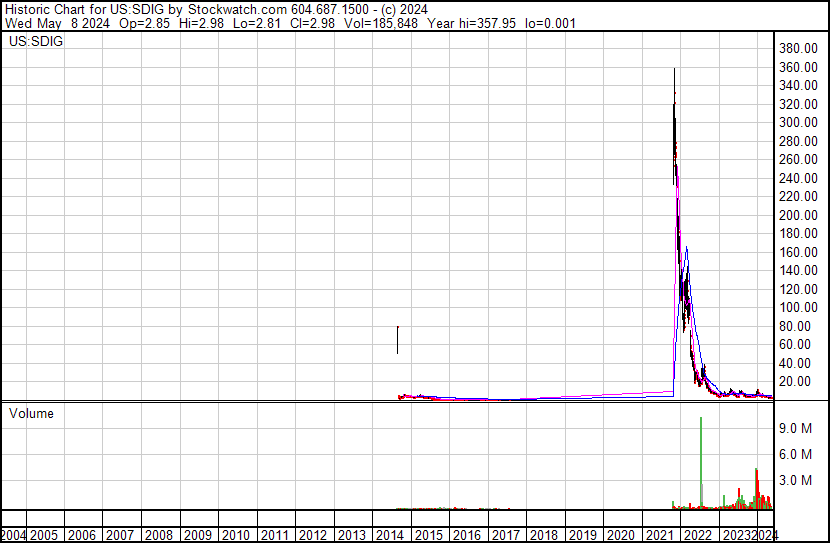Click the 200.00 price axis label
Image resolution: width=830 pixels, height=543 pixels.
(x=798, y=215)
